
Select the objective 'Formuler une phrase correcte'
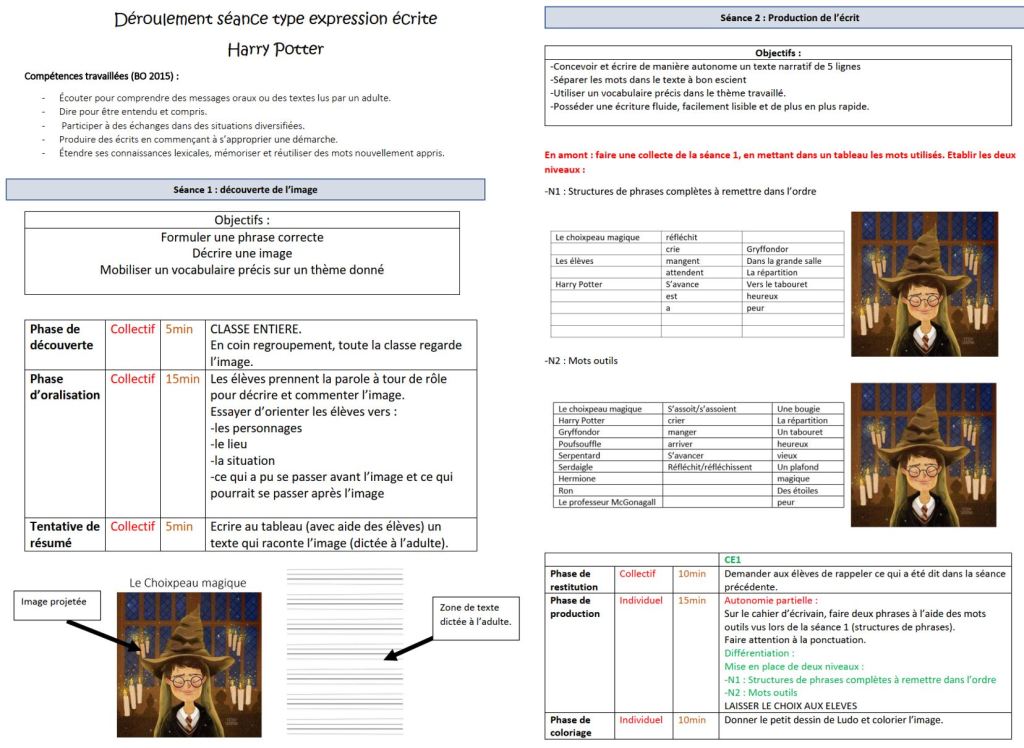pos(242,237)
